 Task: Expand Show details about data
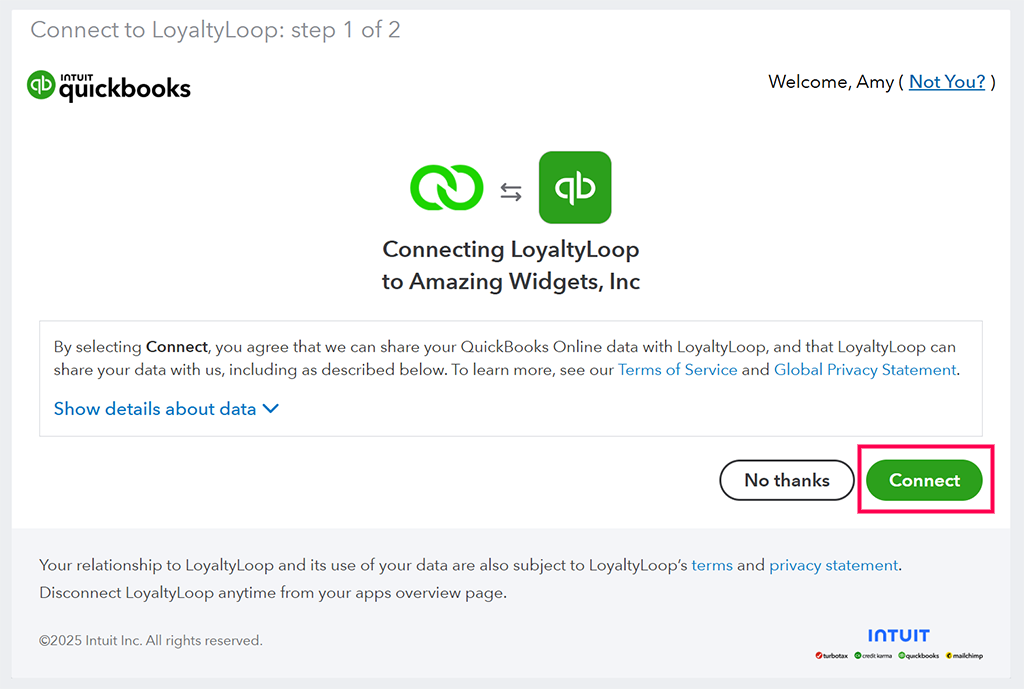[155, 409]
